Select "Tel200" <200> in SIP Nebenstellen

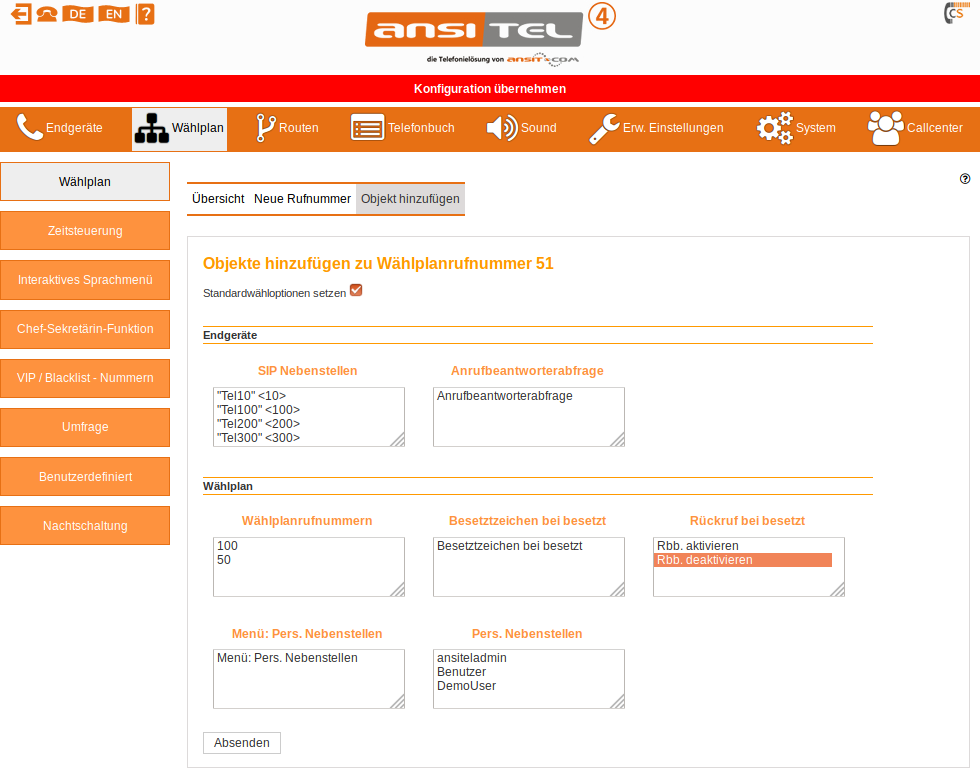[x=258, y=424]
